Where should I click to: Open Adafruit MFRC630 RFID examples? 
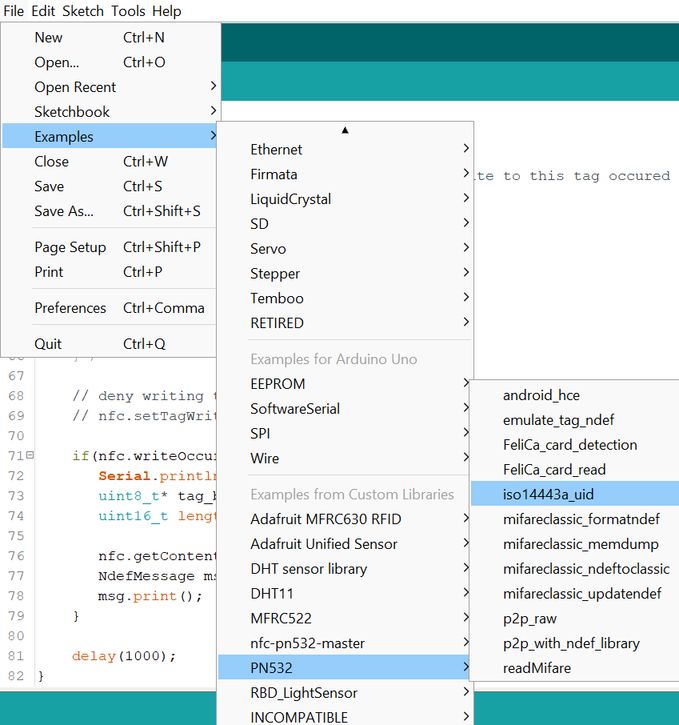345,519
